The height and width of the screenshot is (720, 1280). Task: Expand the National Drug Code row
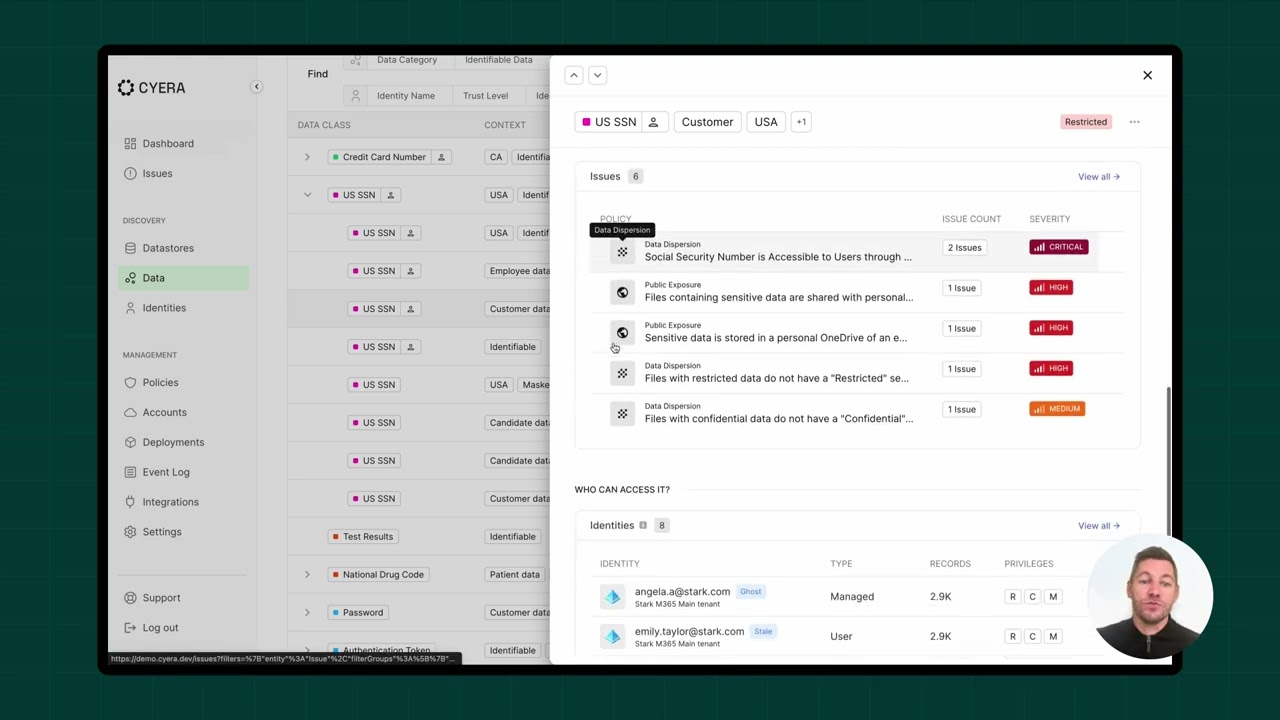pyautogui.click(x=307, y=575)
